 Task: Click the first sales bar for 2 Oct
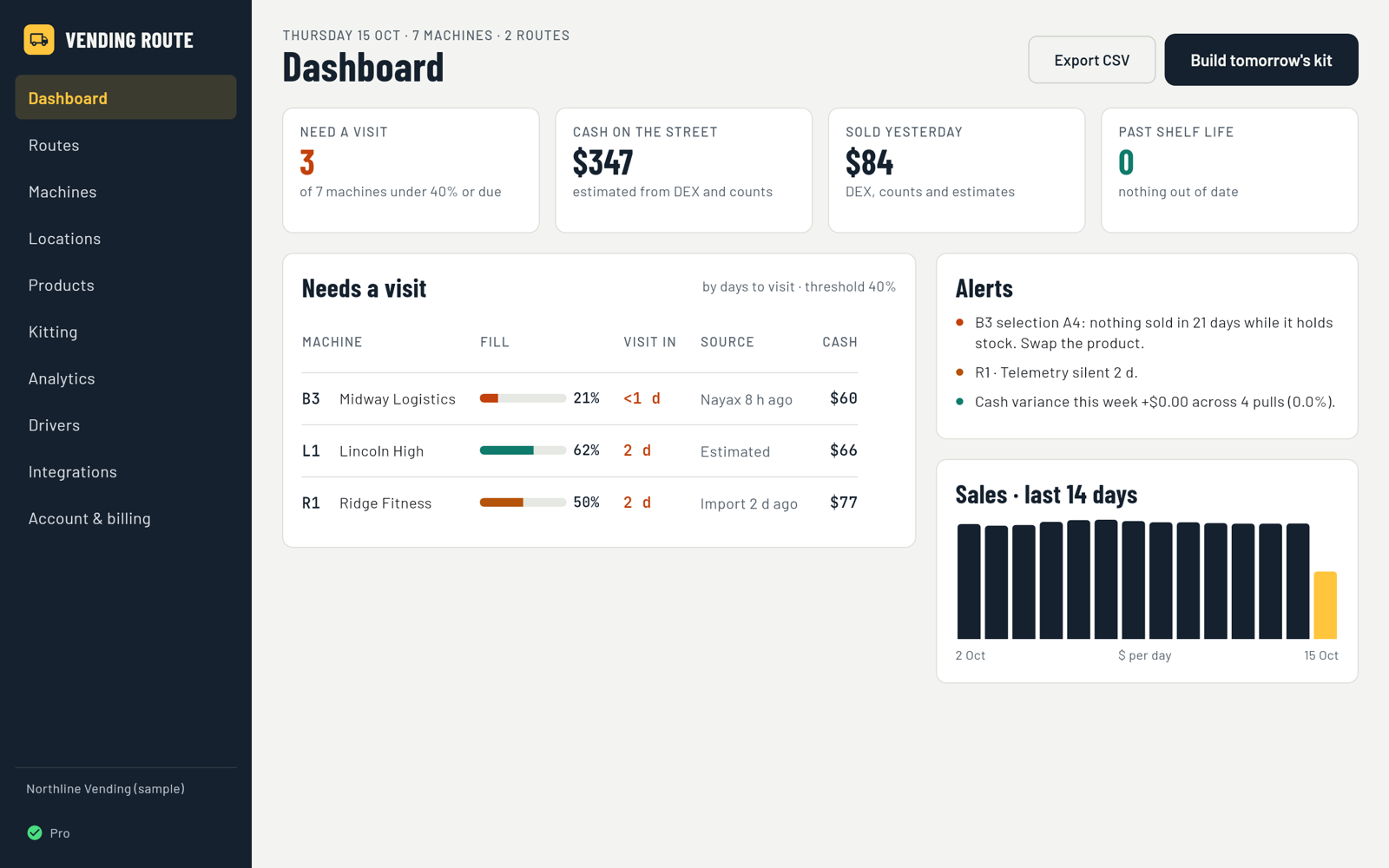(x=969, y=582)
